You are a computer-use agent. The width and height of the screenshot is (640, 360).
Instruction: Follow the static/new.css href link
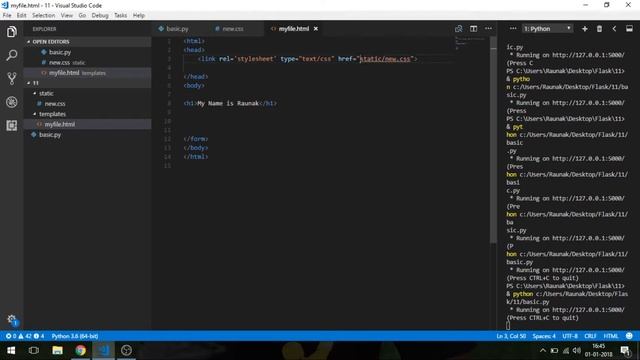(385, 59)
